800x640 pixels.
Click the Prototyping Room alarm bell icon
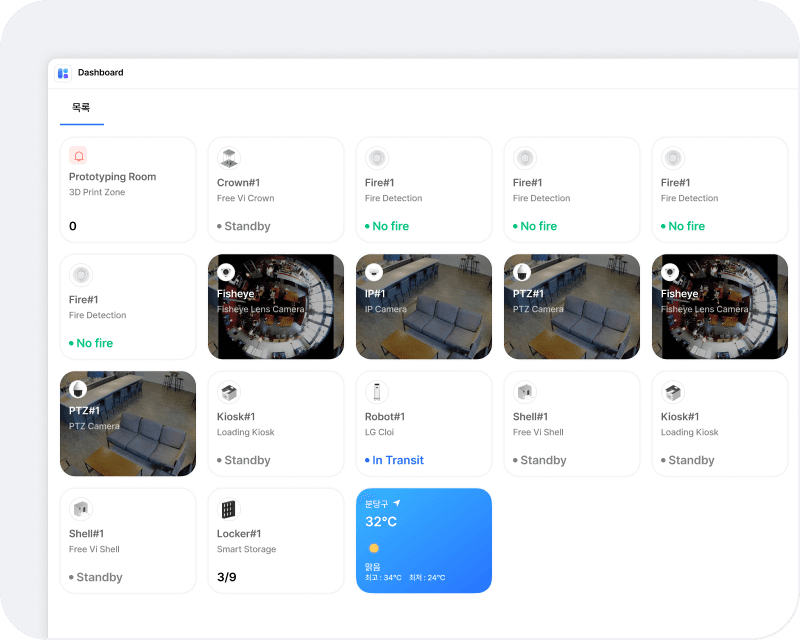(x=80, y=157)
